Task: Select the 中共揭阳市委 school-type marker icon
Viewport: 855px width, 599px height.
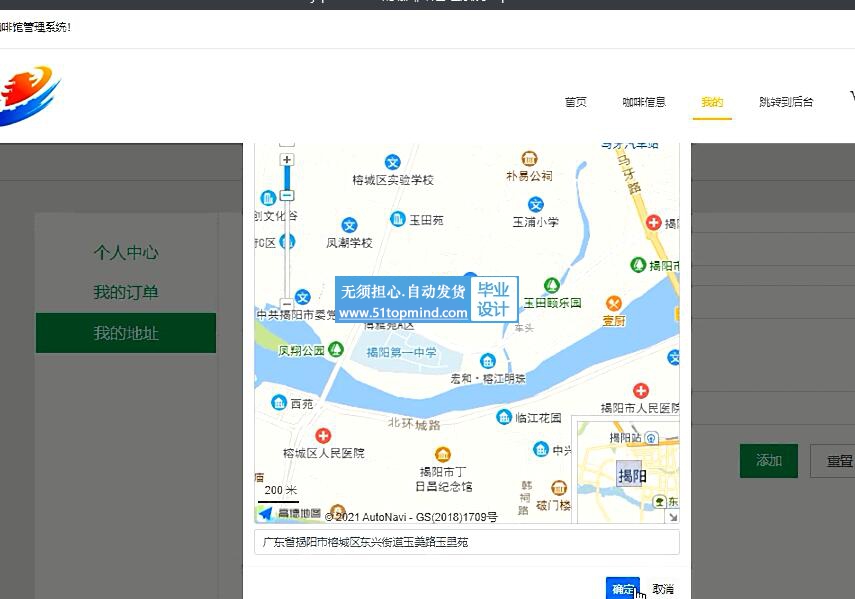Action: (303, 297)
